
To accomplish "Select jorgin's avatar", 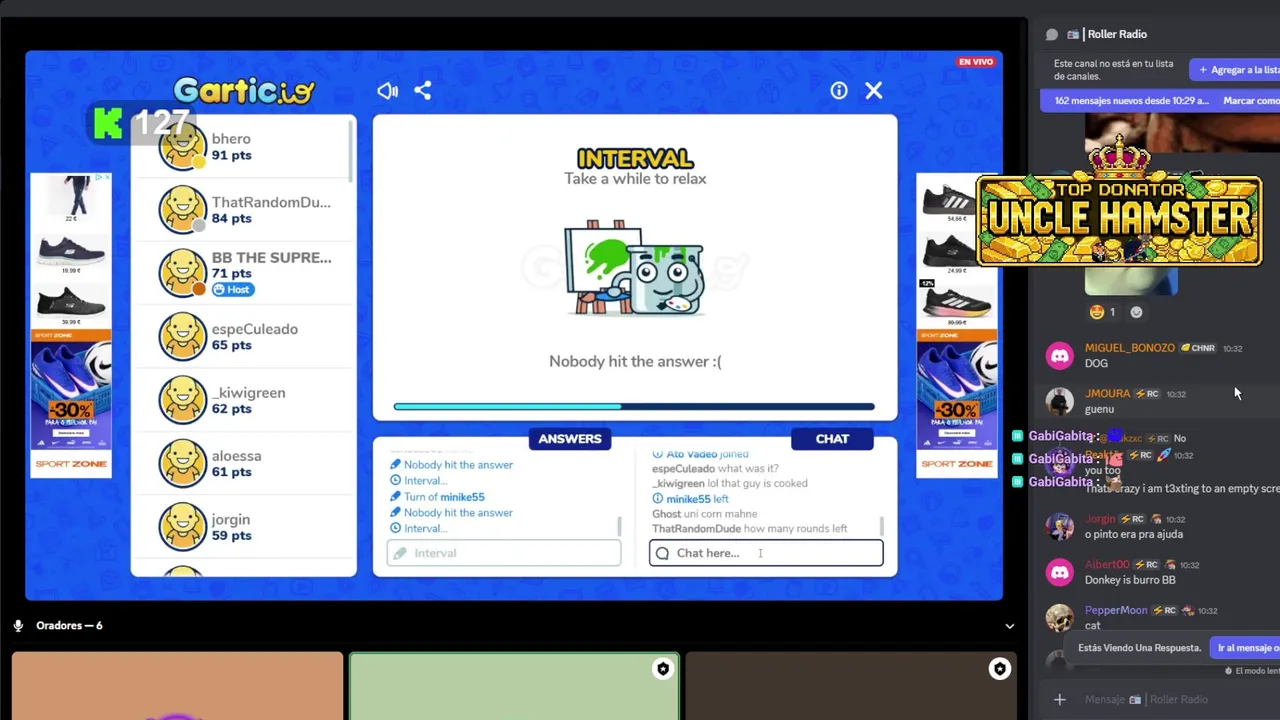I will 183,527.
